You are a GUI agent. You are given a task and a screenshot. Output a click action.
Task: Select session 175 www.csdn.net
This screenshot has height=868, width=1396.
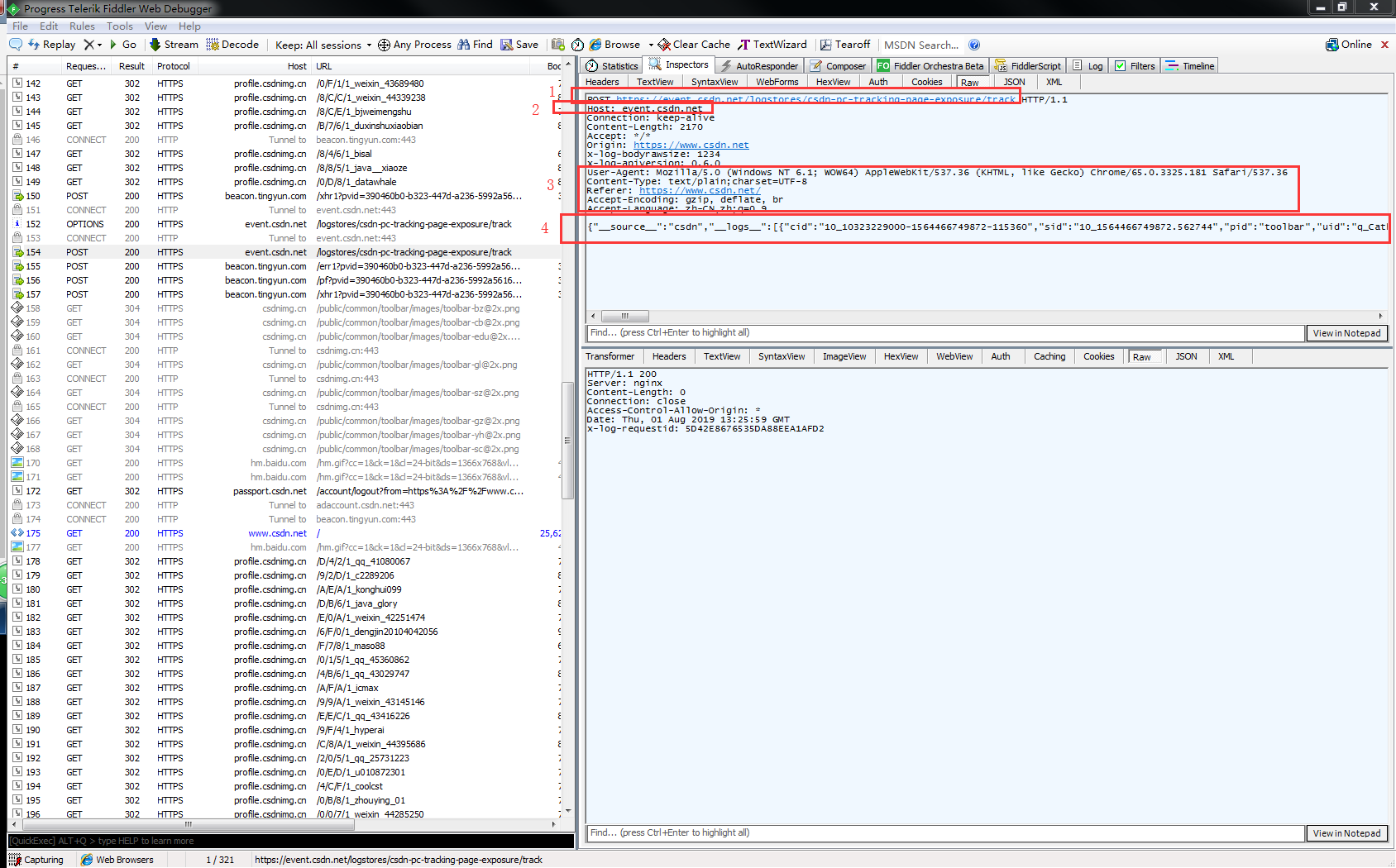pyautogui.click(x=284, y=533)
